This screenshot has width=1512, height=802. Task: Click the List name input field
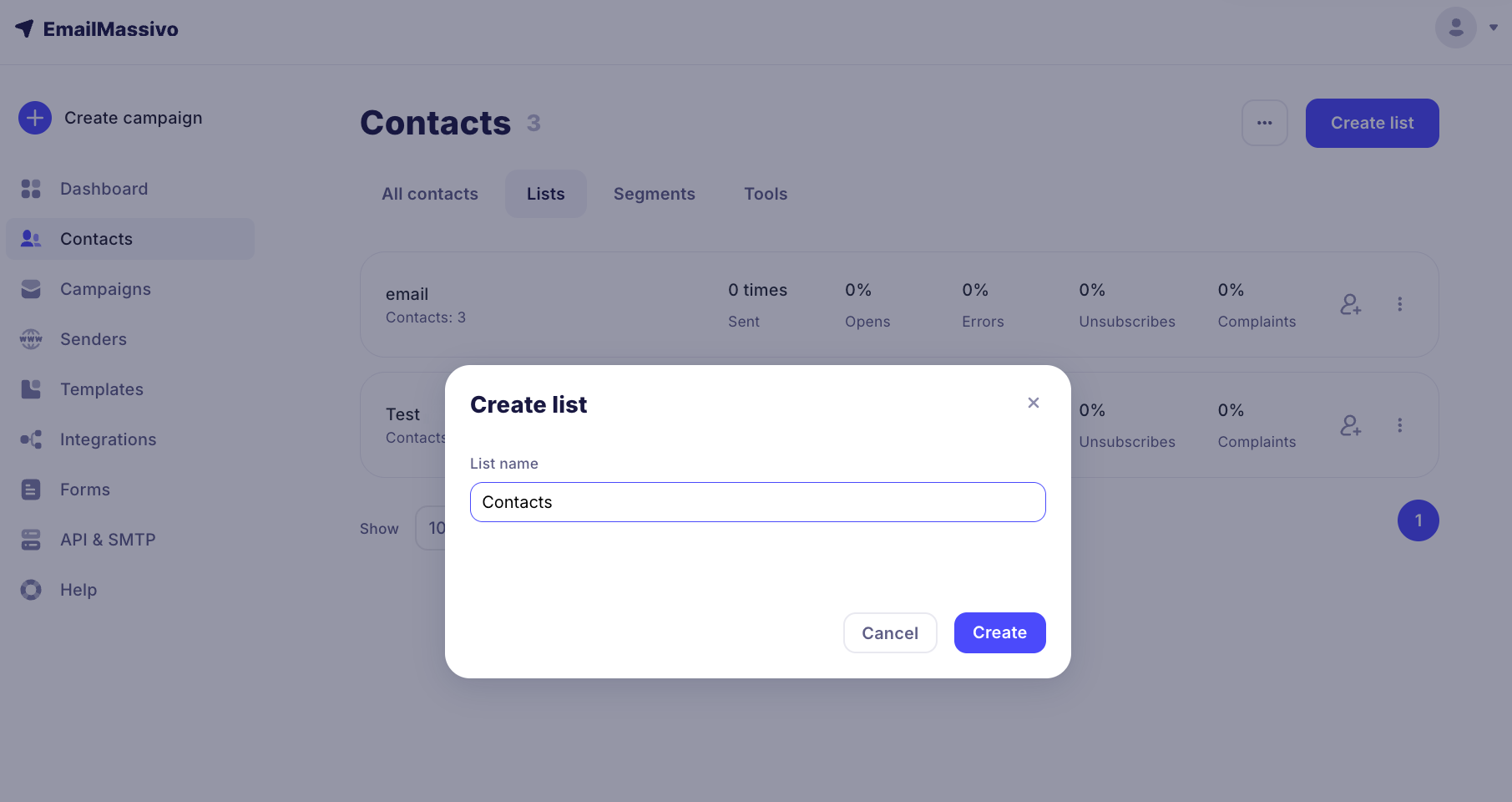click(757, 502)
